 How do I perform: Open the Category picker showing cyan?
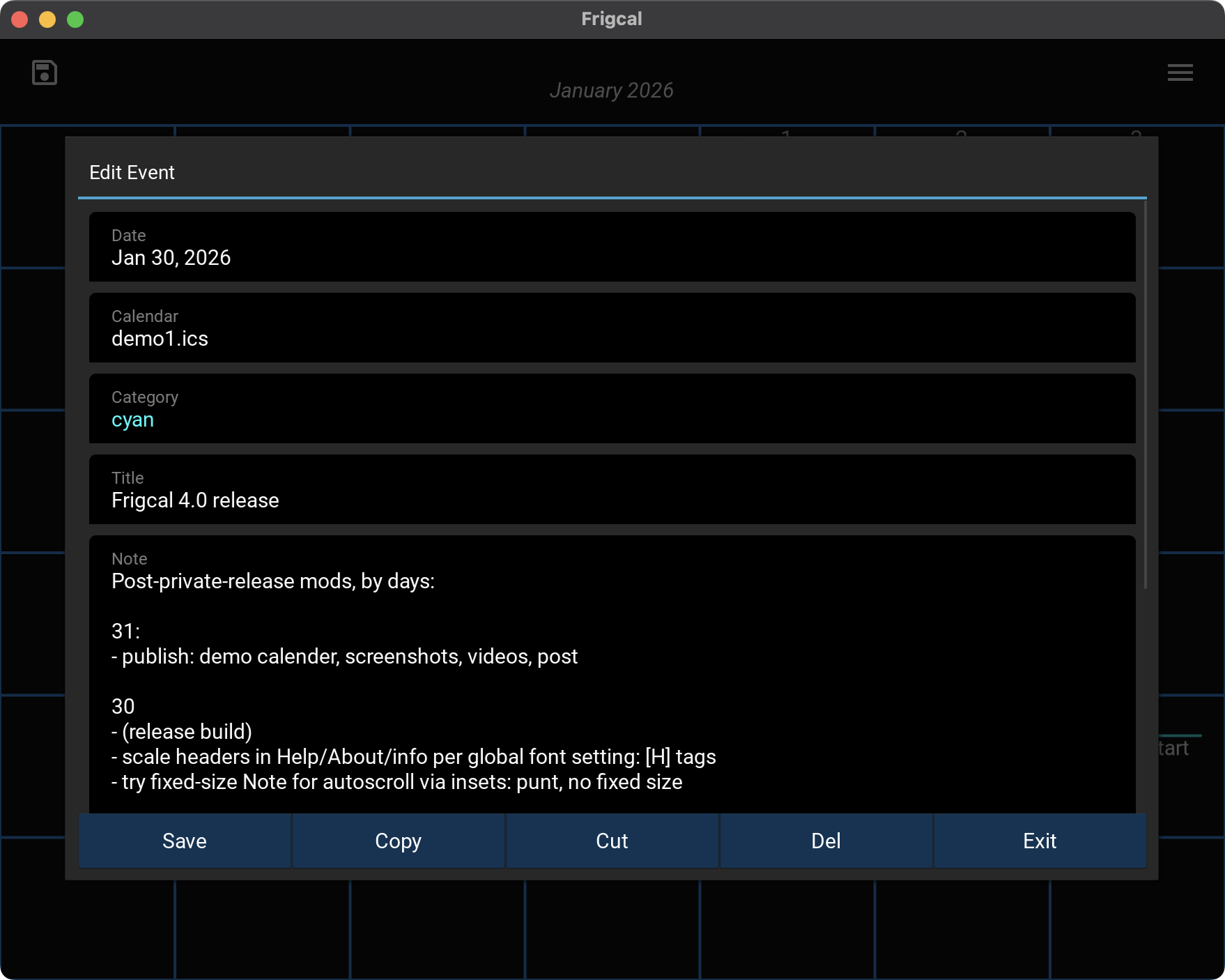click(612, 408)
